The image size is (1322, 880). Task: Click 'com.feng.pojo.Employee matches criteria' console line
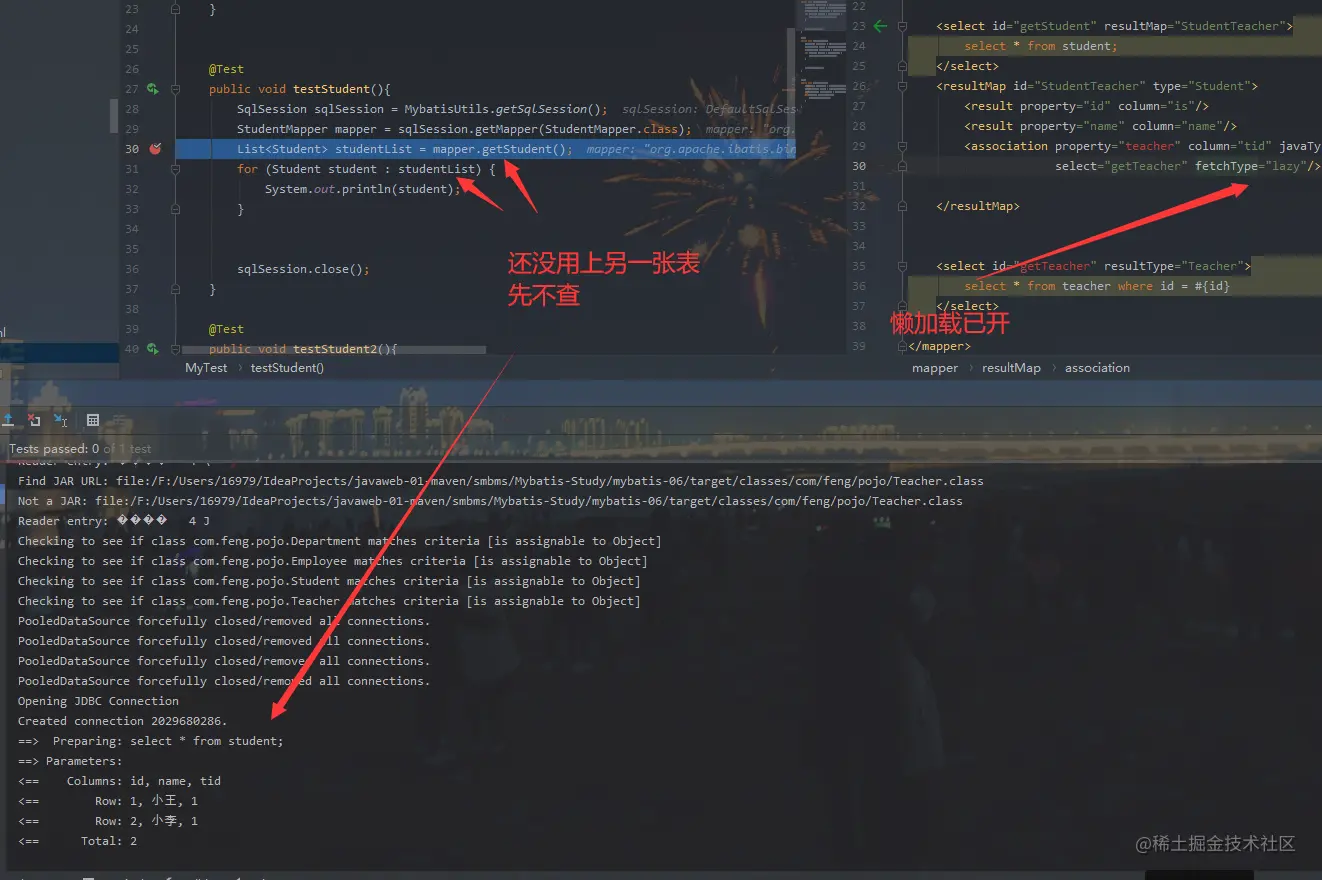point(333,561)
